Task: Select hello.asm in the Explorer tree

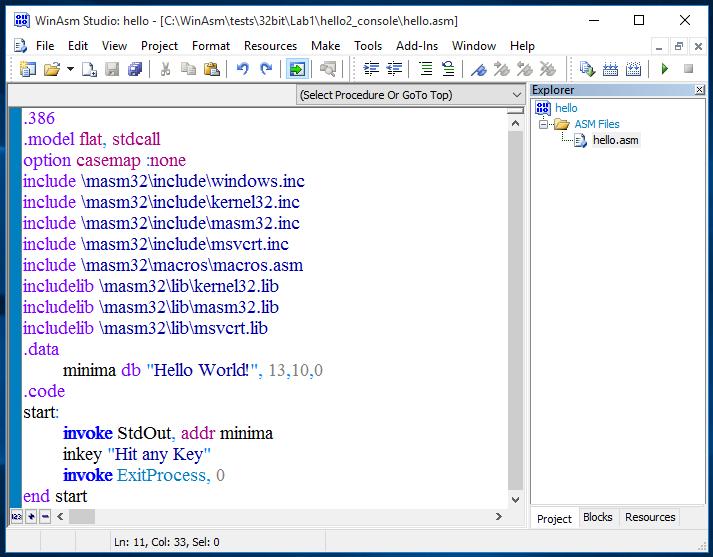Action: pyautogui.click(x=616, y=140)
